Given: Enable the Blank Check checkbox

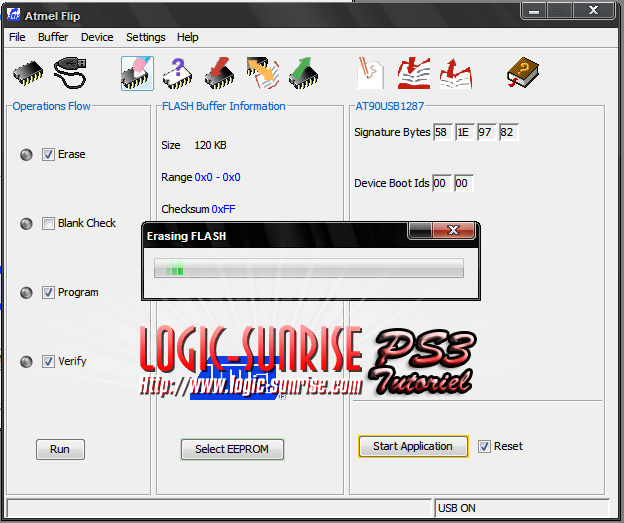Looking at the screenshot, I should click(x=48, y=223).
